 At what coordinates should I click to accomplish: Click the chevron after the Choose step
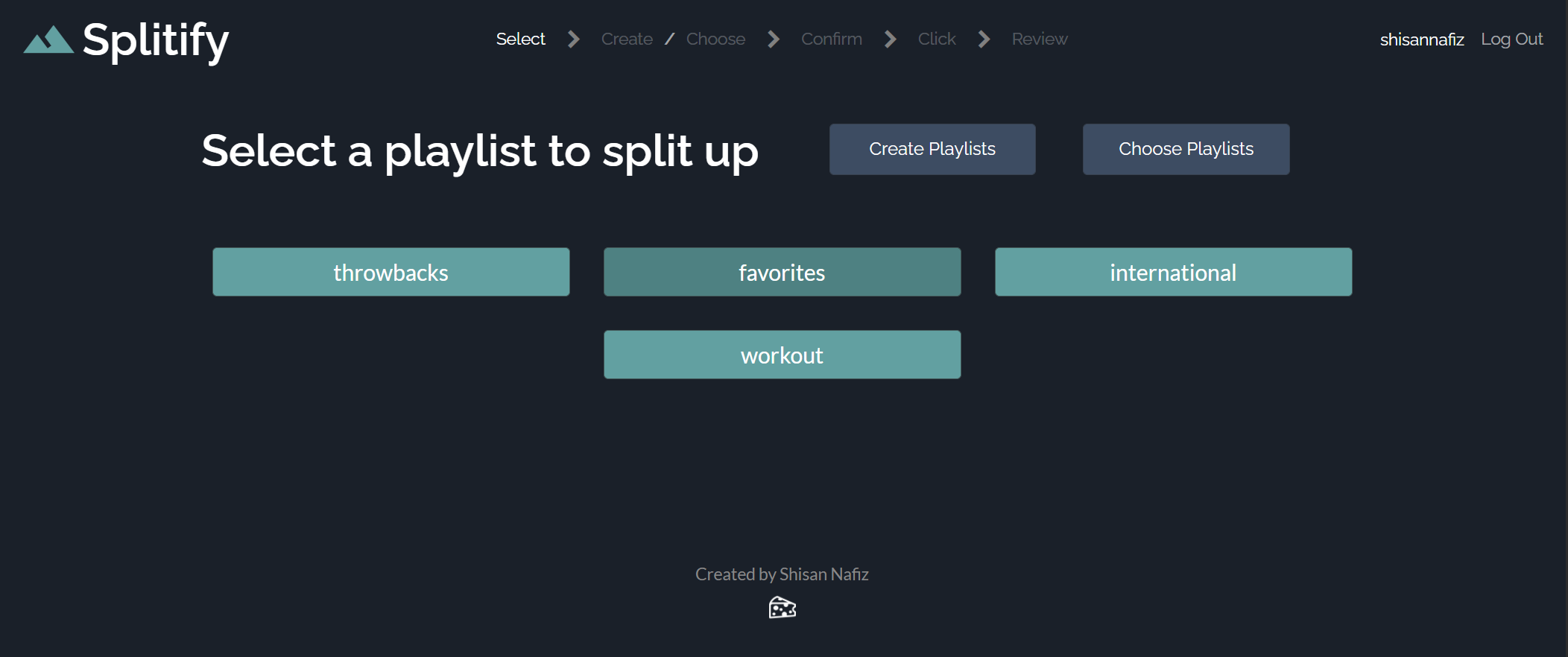point(774,39)
